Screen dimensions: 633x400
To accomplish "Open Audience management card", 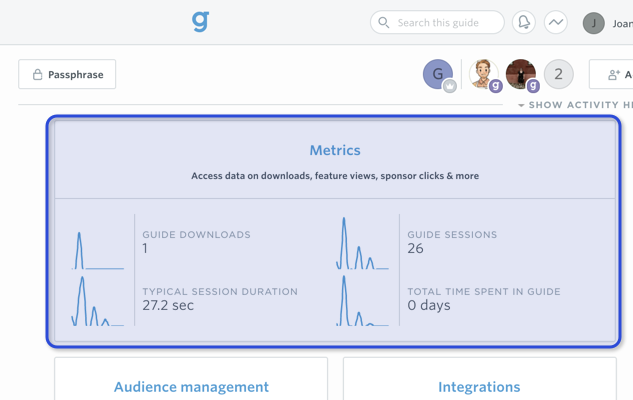I will [x=191, y=379].
